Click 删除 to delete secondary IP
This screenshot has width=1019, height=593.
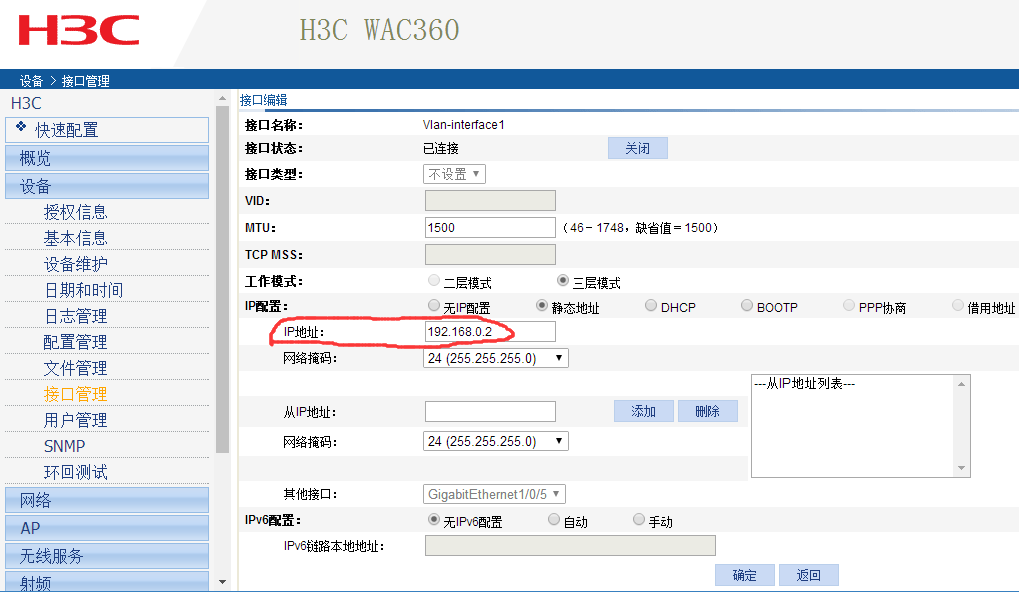707,411
